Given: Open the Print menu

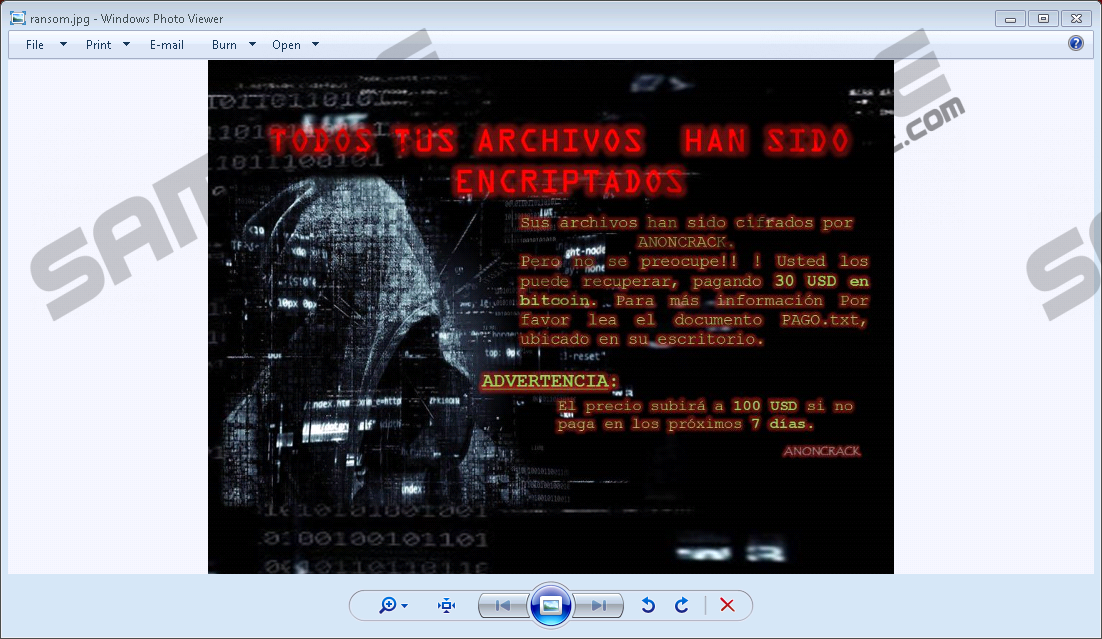Looking at the screenshot, I should [98, 45].
